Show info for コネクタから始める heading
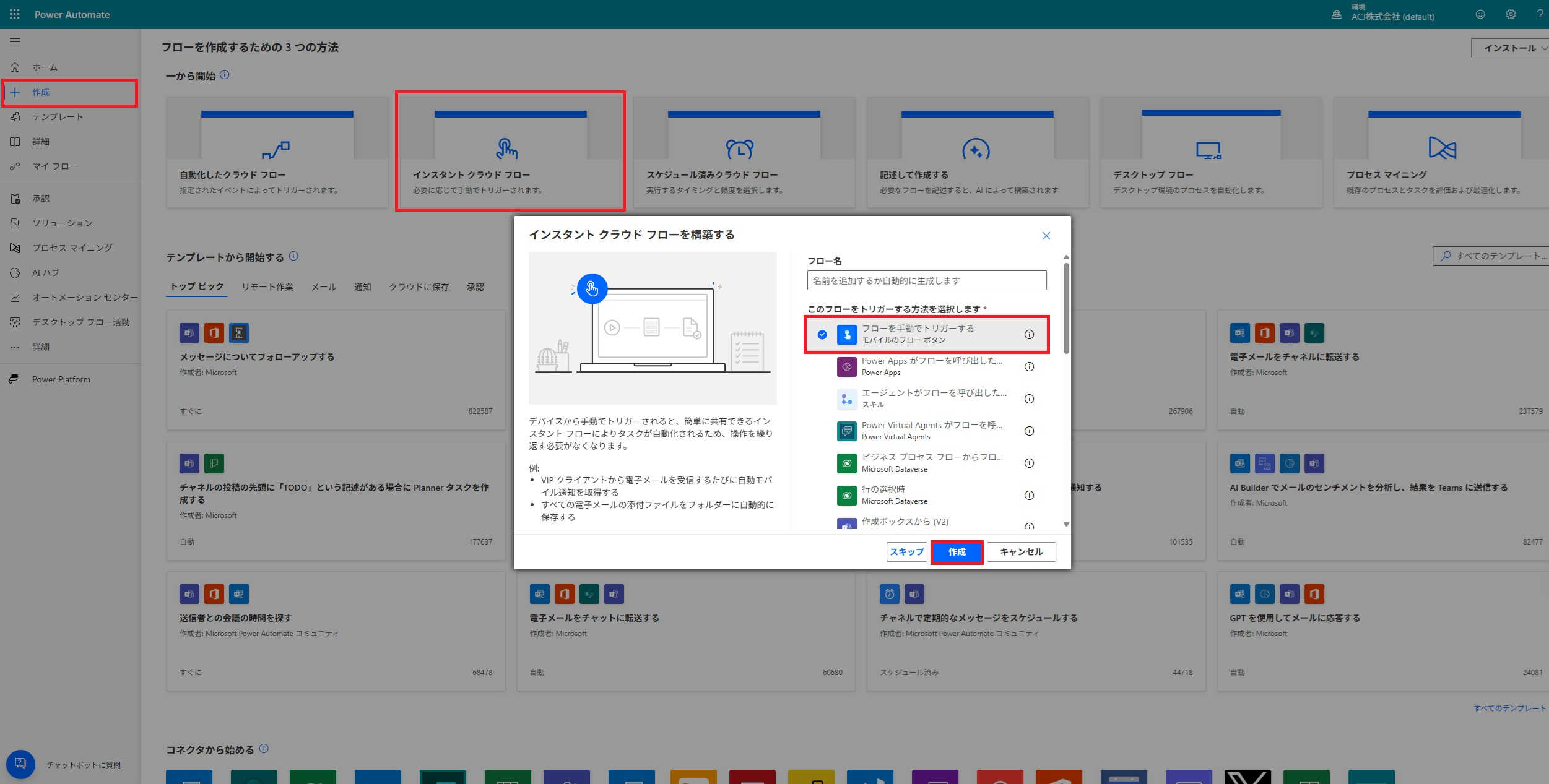 coord(264,749)
